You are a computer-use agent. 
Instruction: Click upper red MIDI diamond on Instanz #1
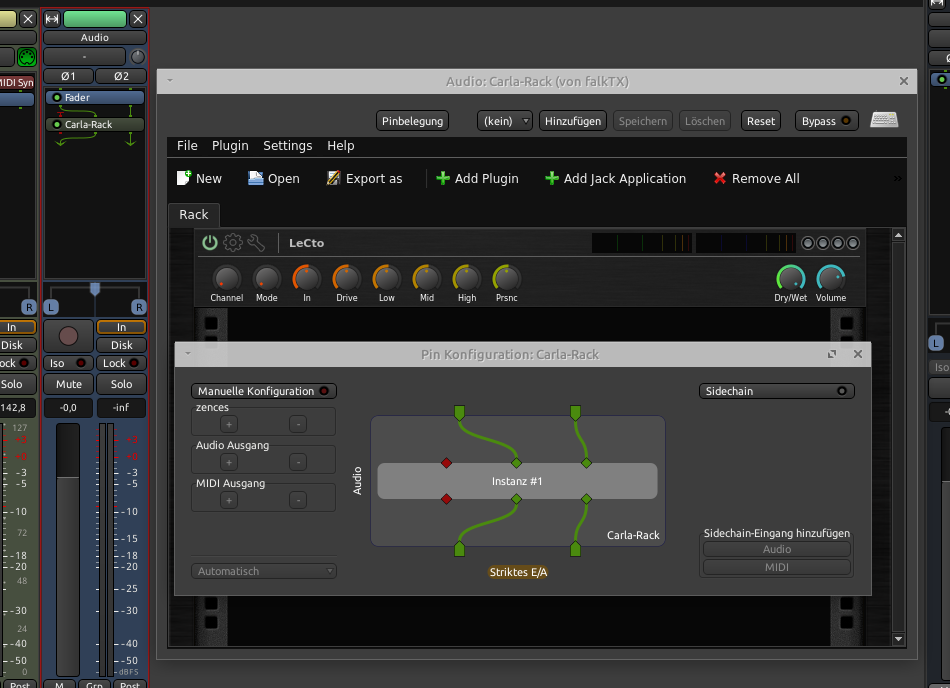click(447, 463)
